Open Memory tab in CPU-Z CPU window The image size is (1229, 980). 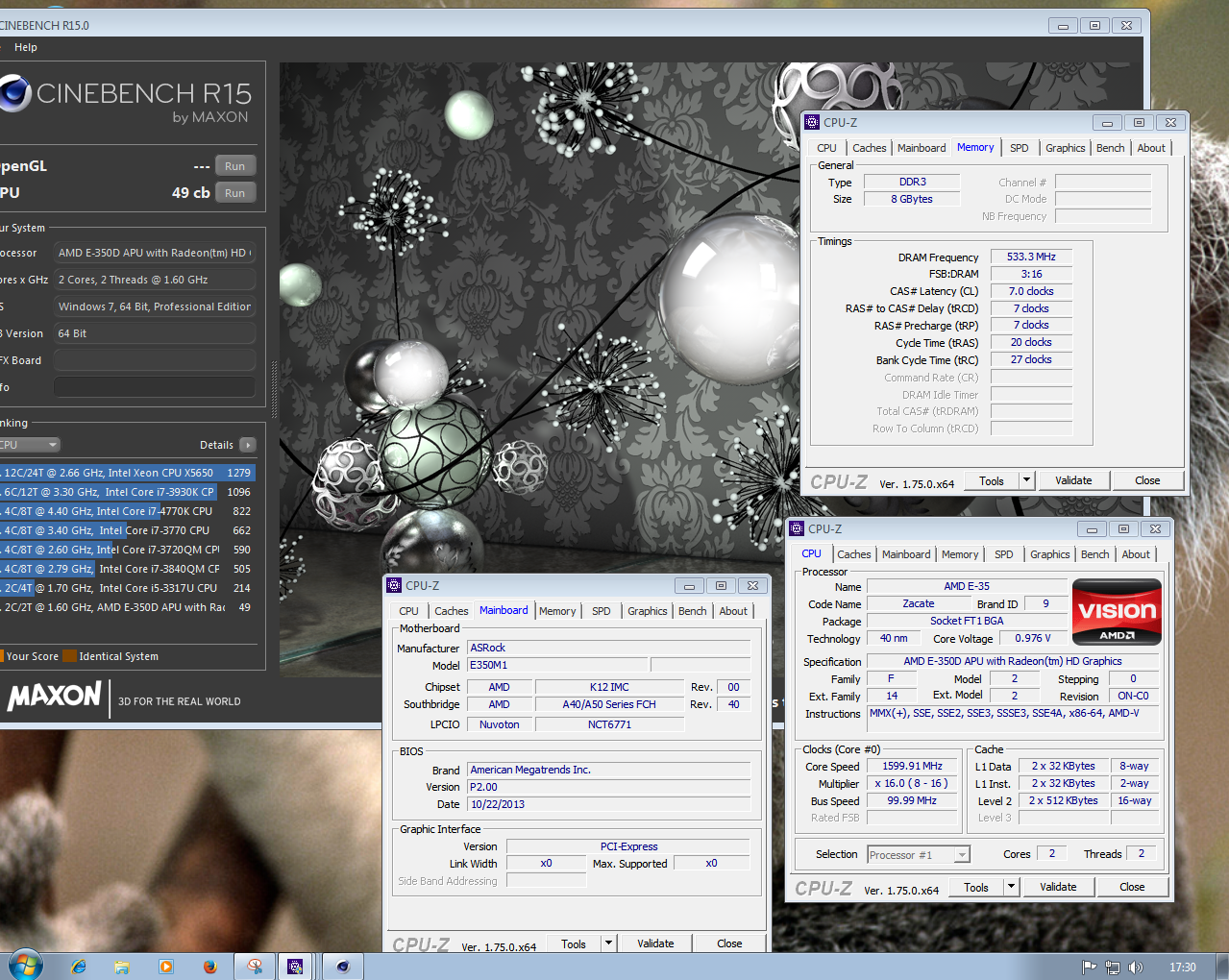click(x=960, y=554)
